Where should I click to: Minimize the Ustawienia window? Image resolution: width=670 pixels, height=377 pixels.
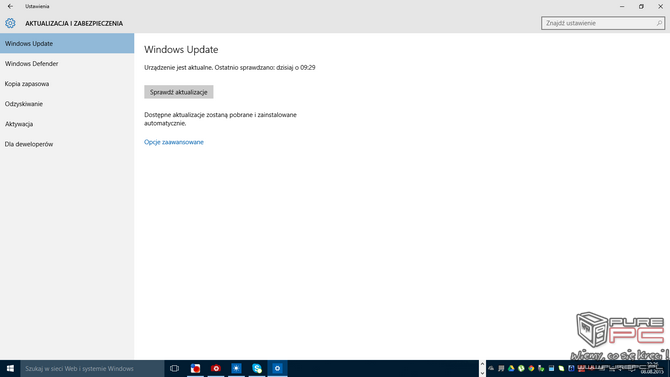(622, 6)
